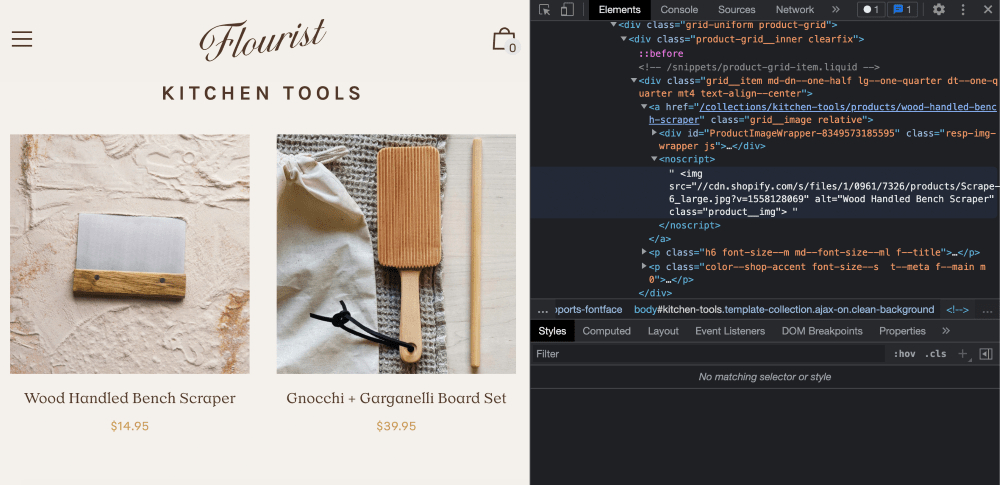This screenshot has height=485, width=1000.
Task: Select body#kitchen-tools breadcrumb
Action: (784, 310)
